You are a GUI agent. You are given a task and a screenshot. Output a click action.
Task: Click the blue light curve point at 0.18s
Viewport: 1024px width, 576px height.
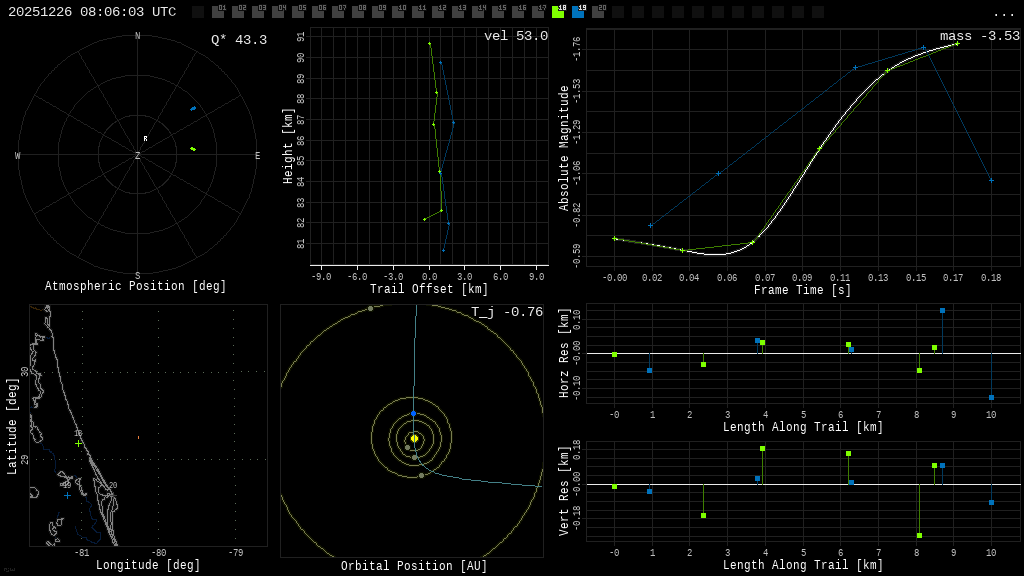pyautogui.click(x=991, y=180)
